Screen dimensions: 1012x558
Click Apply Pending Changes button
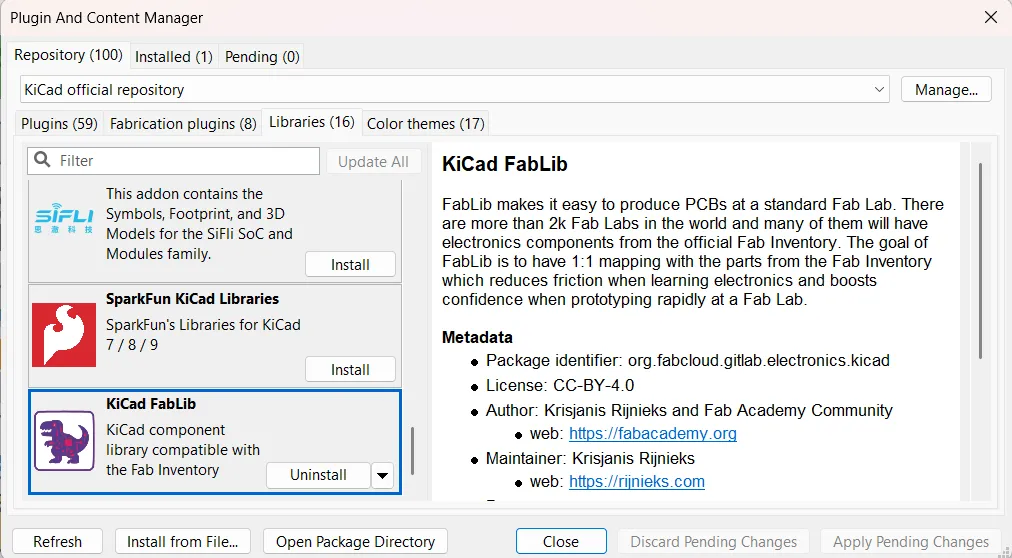pyautogui.click(x=911, y=541)
